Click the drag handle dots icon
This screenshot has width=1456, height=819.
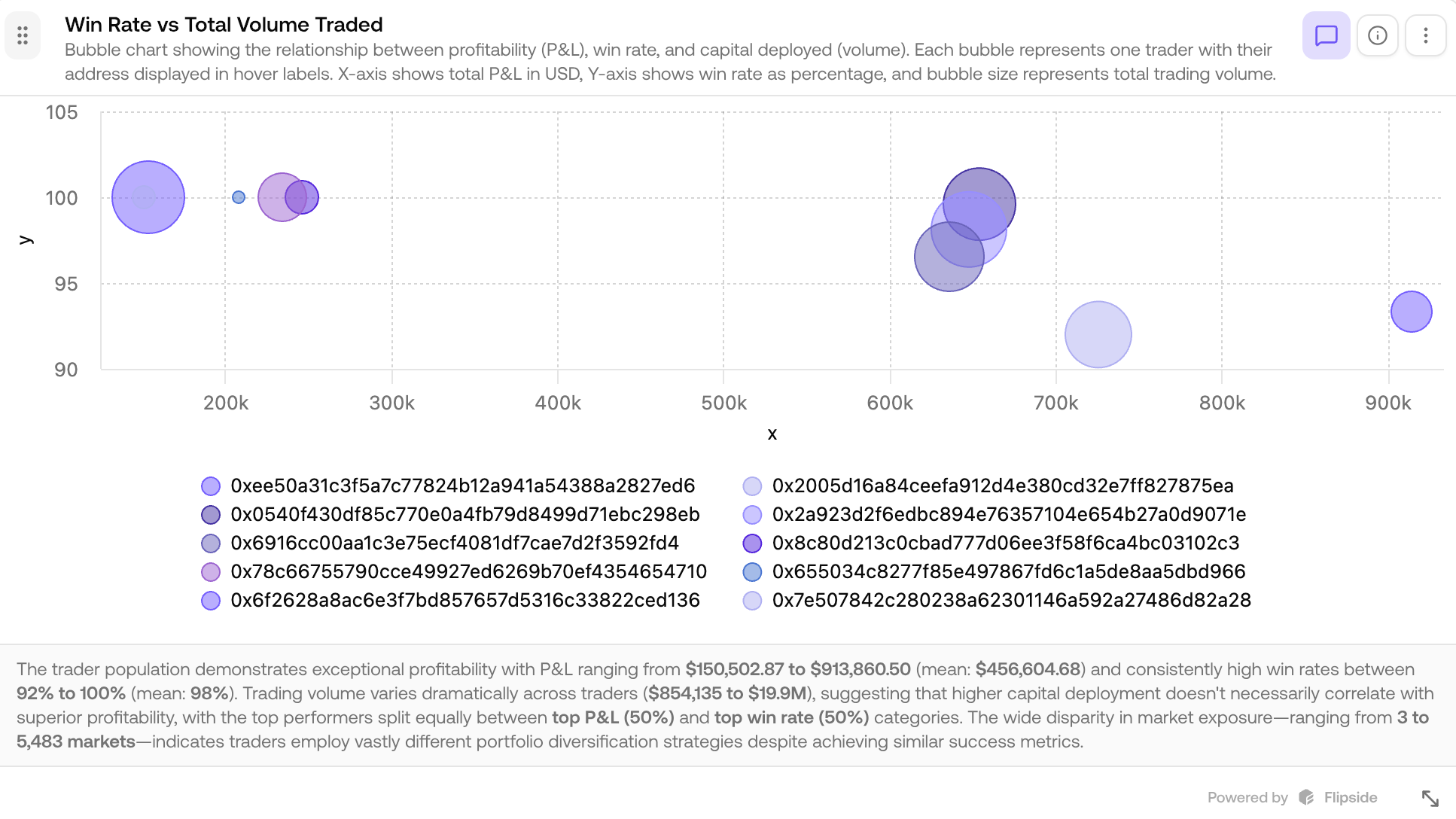pyautogui.click(x=23, y=35)
